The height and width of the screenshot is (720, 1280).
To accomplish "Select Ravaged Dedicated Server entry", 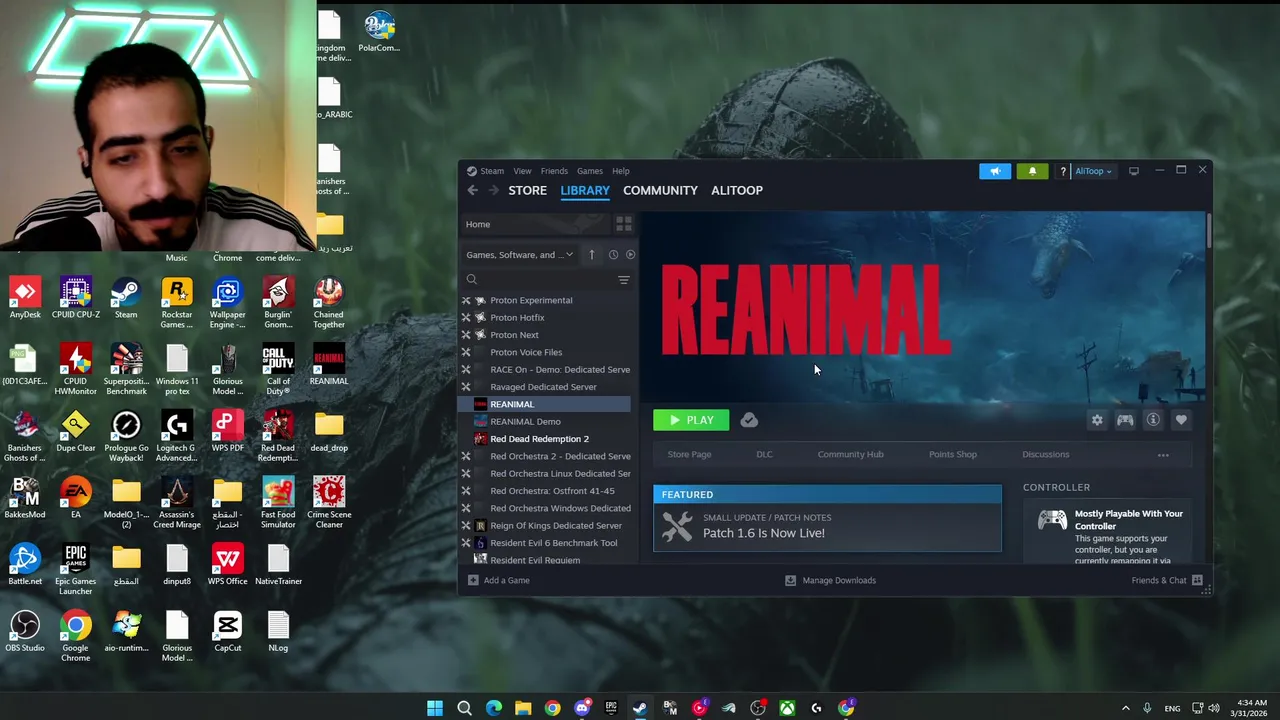I will (545, 387).
